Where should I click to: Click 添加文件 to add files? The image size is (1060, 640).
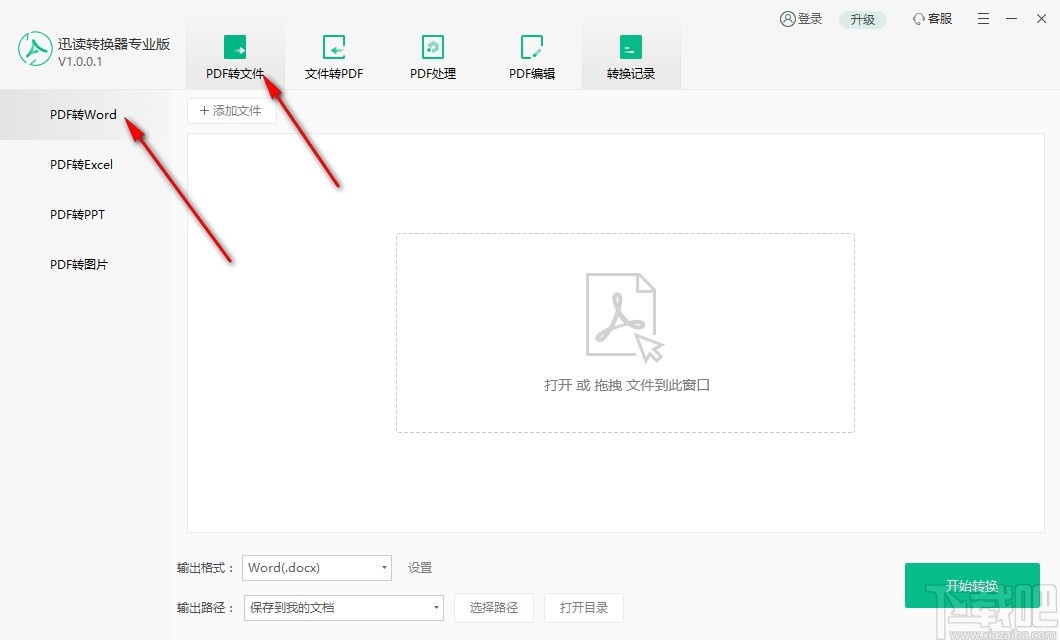coord(231,111)
